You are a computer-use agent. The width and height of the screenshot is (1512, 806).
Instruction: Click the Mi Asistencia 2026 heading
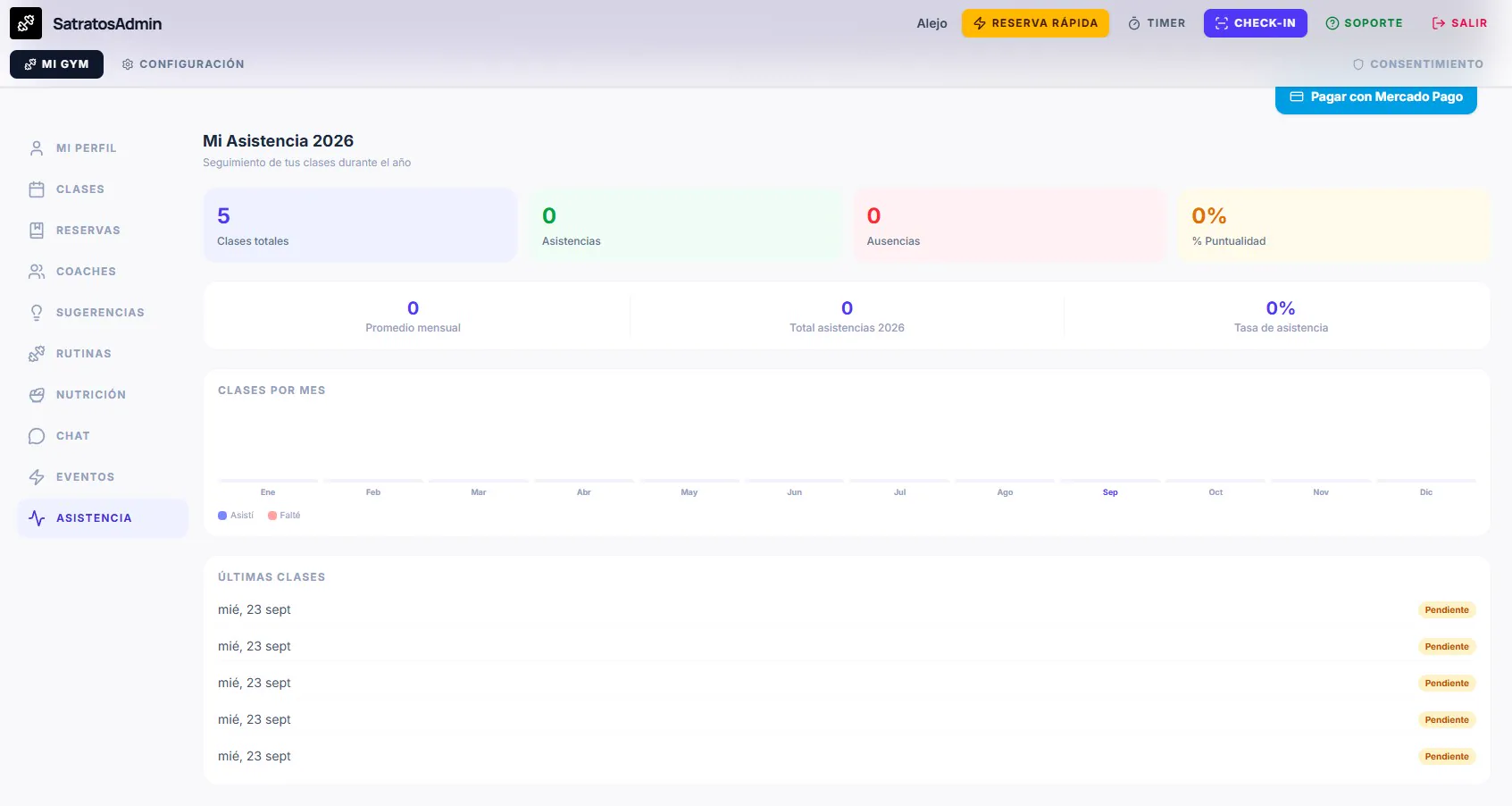[278, 141]
